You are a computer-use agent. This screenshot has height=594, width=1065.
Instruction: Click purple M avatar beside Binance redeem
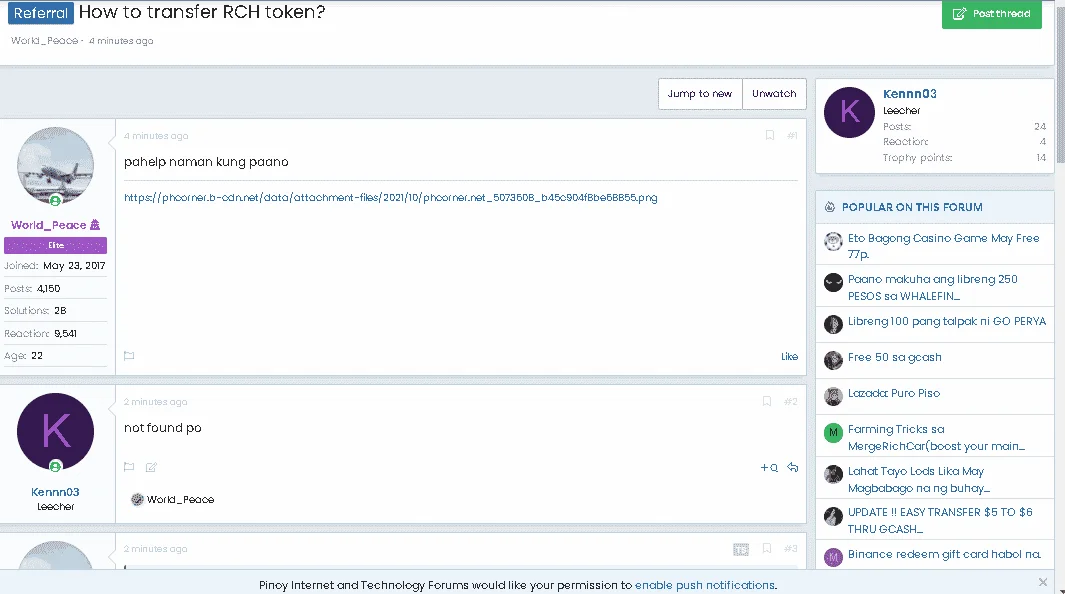pos(833,557)
